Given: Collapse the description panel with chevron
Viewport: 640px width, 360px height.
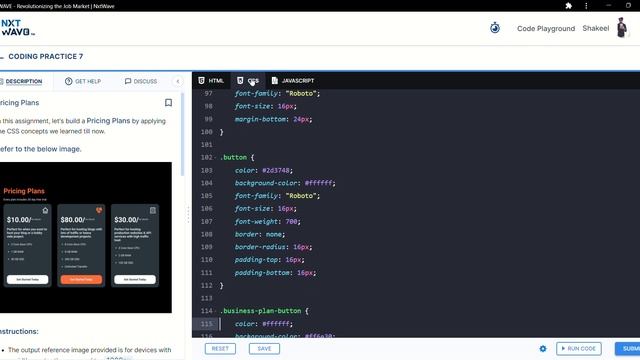Looking at the screenshot, I should click(178, 81).
